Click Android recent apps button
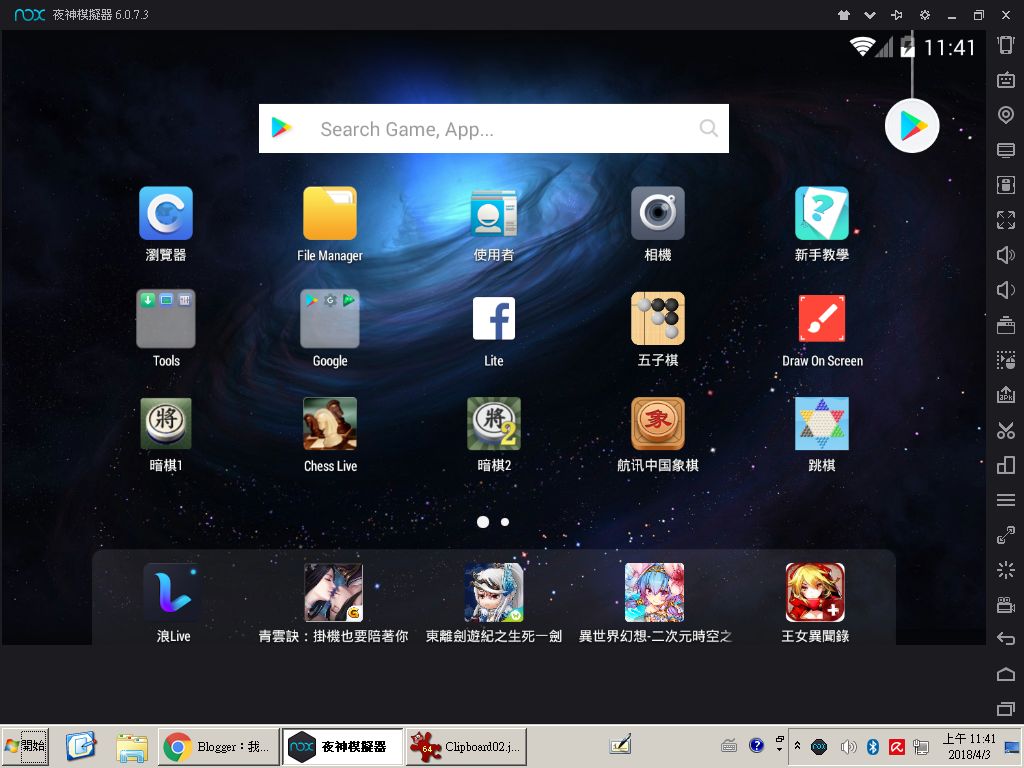Image resolution: width=1024 pixels, height=768 pixels. click(x=1006, y=709)
